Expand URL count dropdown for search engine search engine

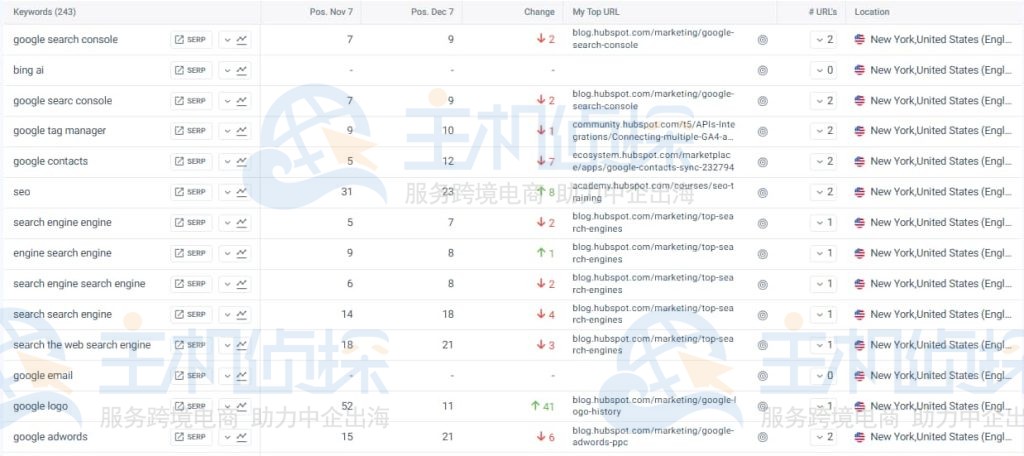(824, 284)
